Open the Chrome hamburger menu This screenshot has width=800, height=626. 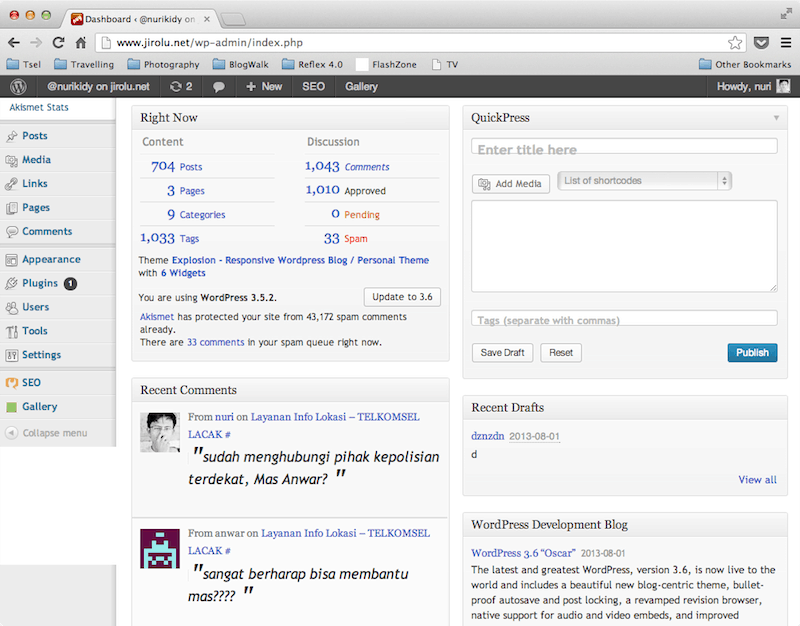[x=786, y=43]
